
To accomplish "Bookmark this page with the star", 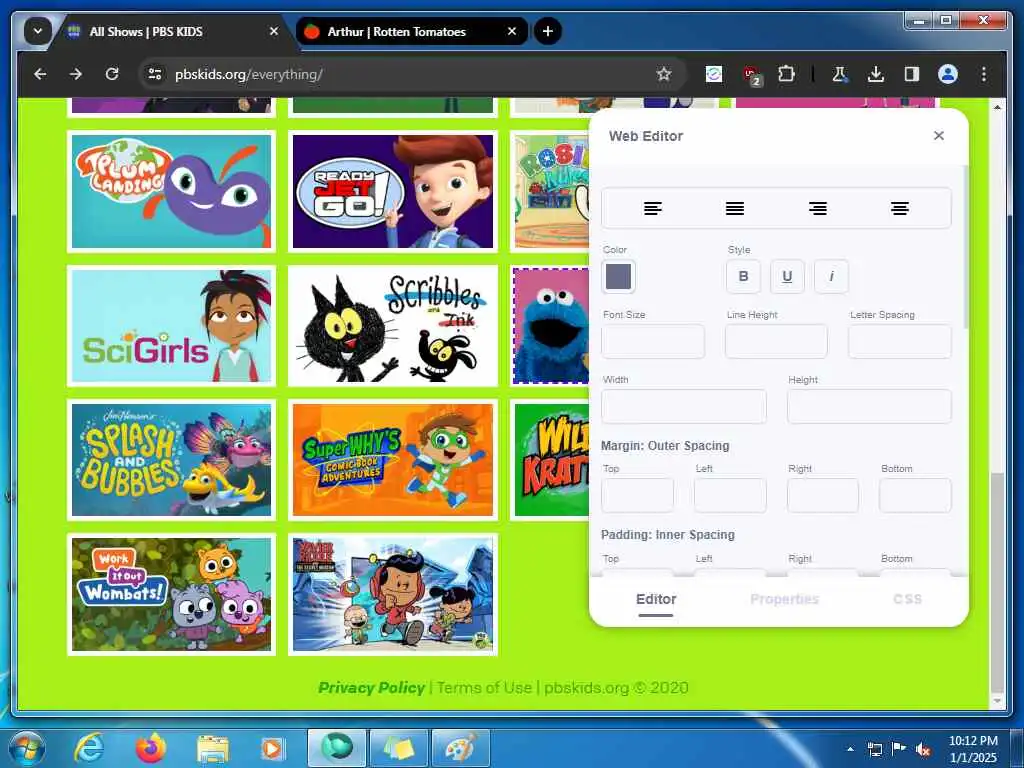I will [664, 74].
